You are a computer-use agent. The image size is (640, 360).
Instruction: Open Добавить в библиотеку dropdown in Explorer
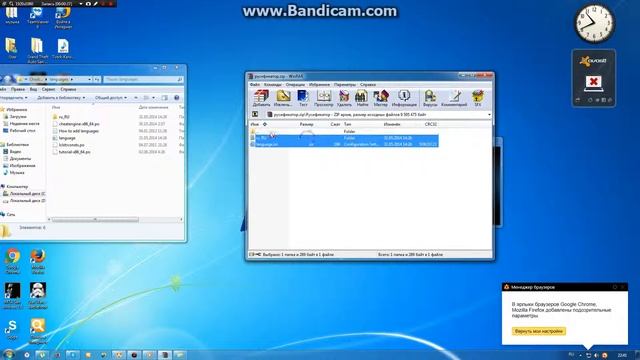61,98
